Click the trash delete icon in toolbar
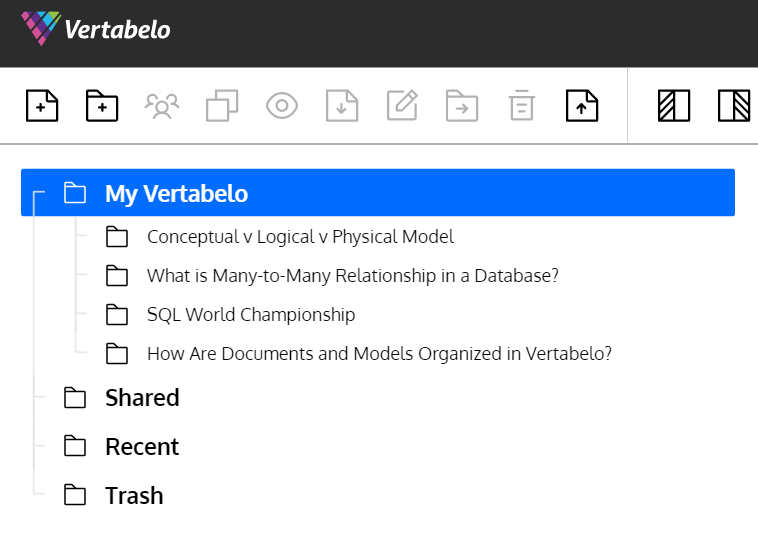 click(522, 105)
